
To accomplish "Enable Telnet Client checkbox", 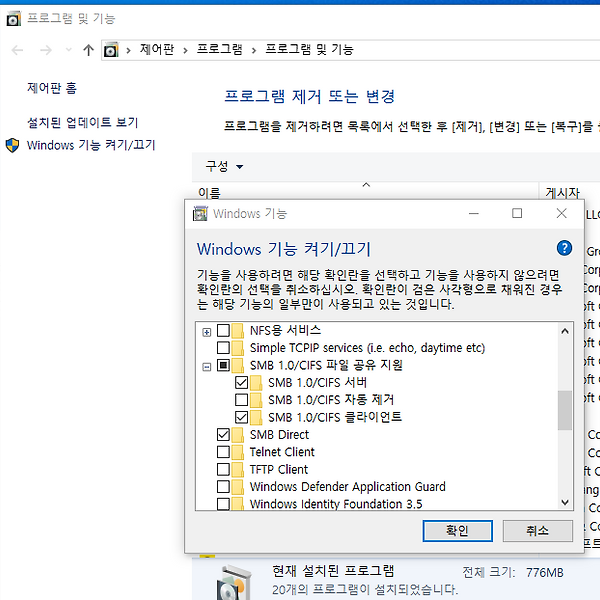I will coord(223,452).
